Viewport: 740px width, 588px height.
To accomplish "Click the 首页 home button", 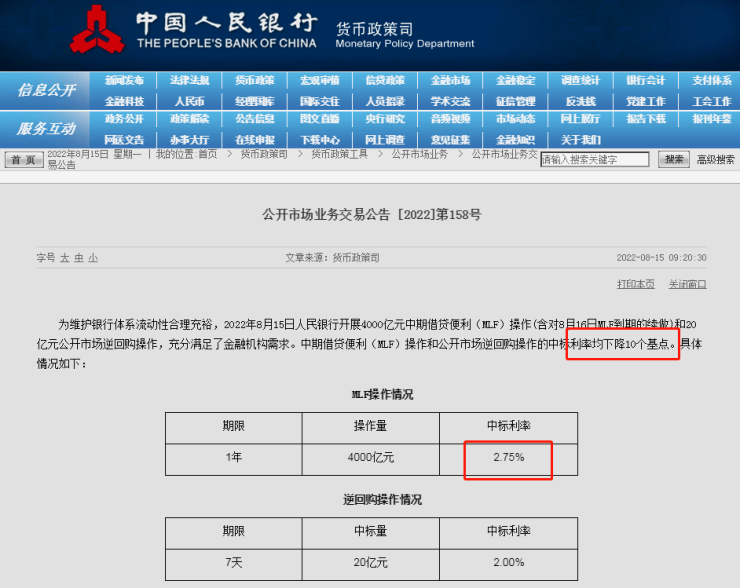I will pyautogui.click(x=24, y=160).
